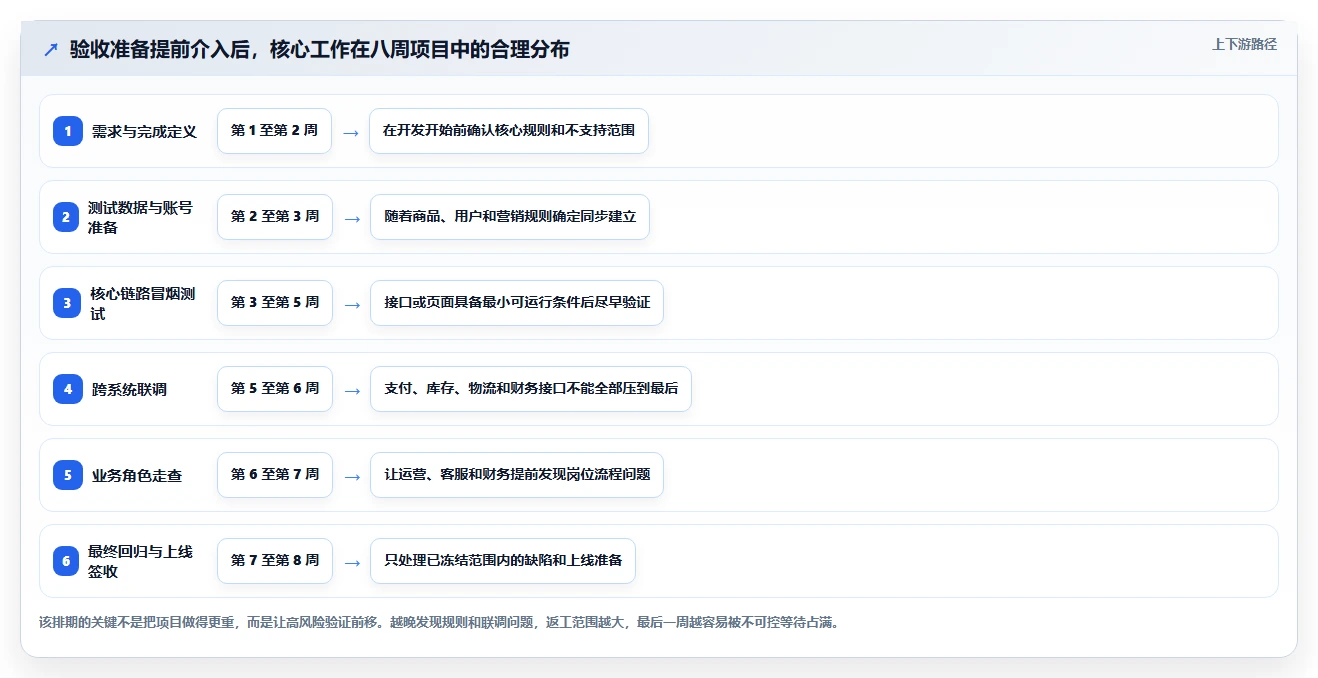Screen dimensions: 1318x678
Task: Click the 上下游路径 label
Action: [1244, 44]
